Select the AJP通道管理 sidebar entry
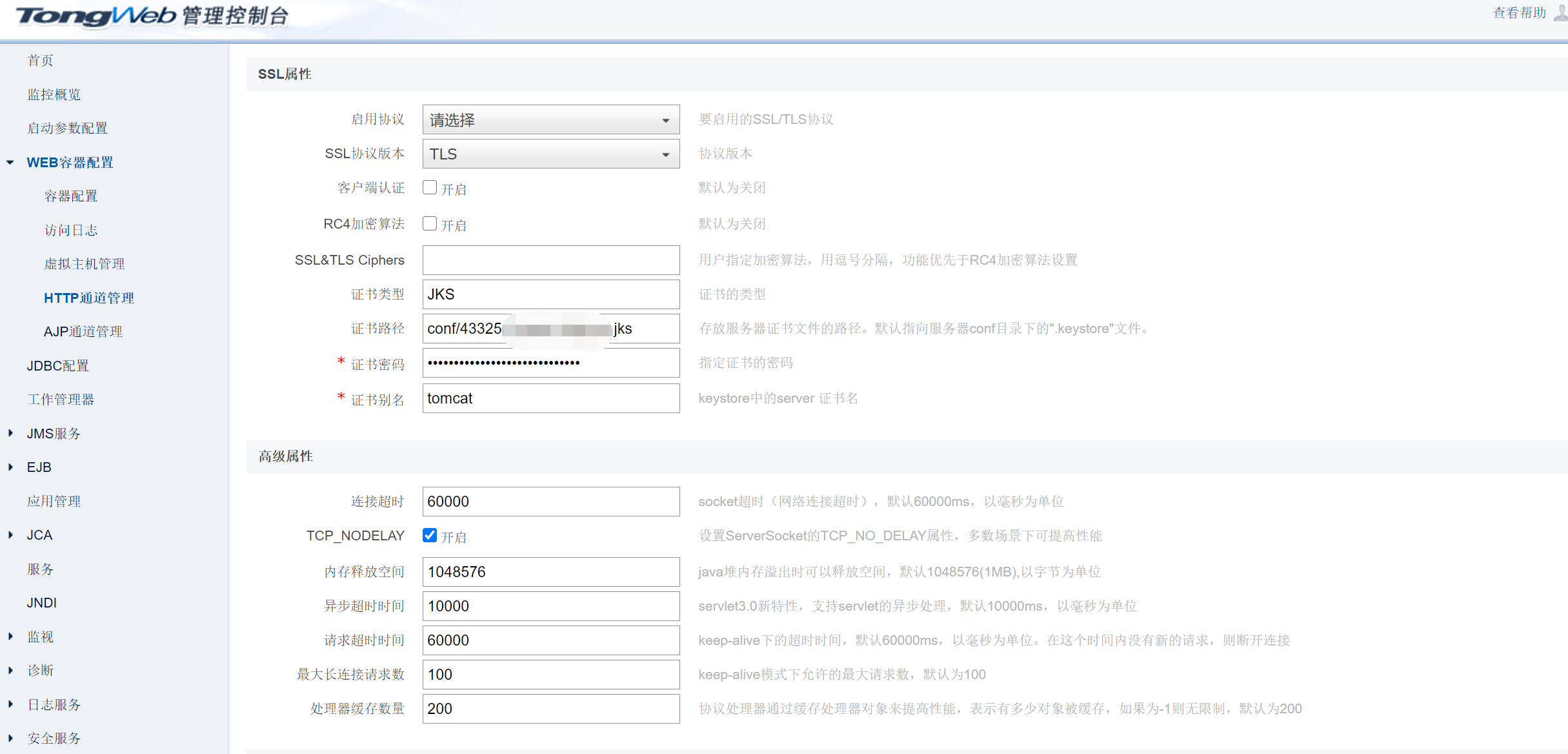The image size is (1568, 754). pyautogui.click(x=83, y=331)
